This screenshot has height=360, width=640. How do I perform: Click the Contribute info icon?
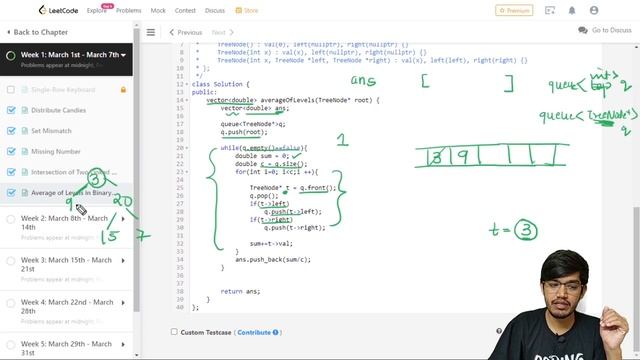pyautogui.click(x=276, y=332)
